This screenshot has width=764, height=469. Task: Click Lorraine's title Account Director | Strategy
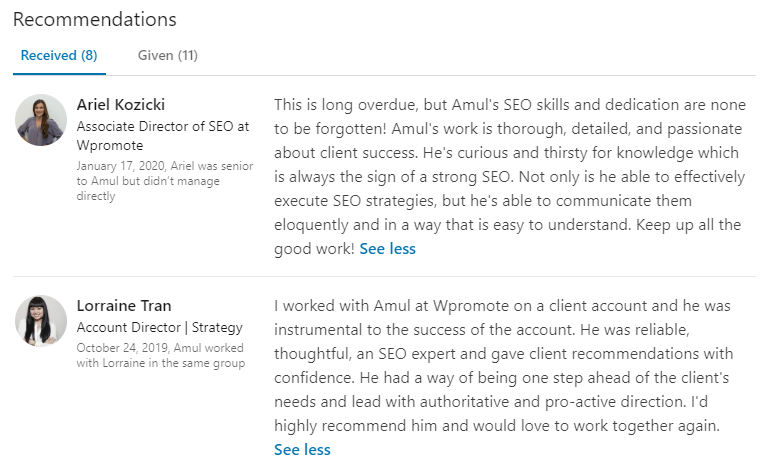point(159,327)
